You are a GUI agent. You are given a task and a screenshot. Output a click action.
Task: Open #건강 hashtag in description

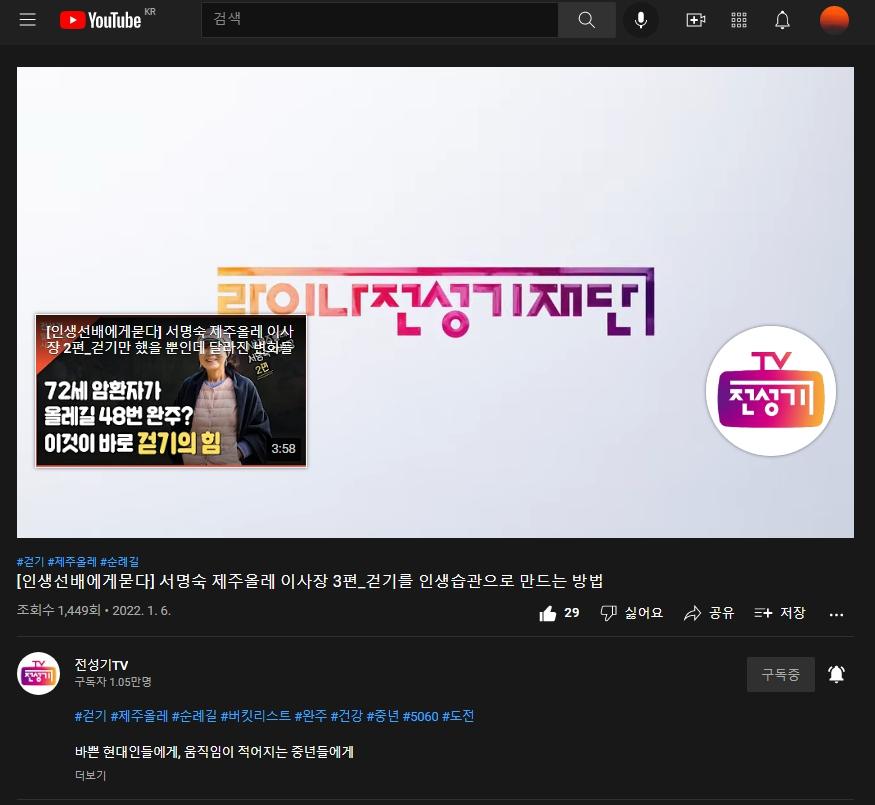347,716
